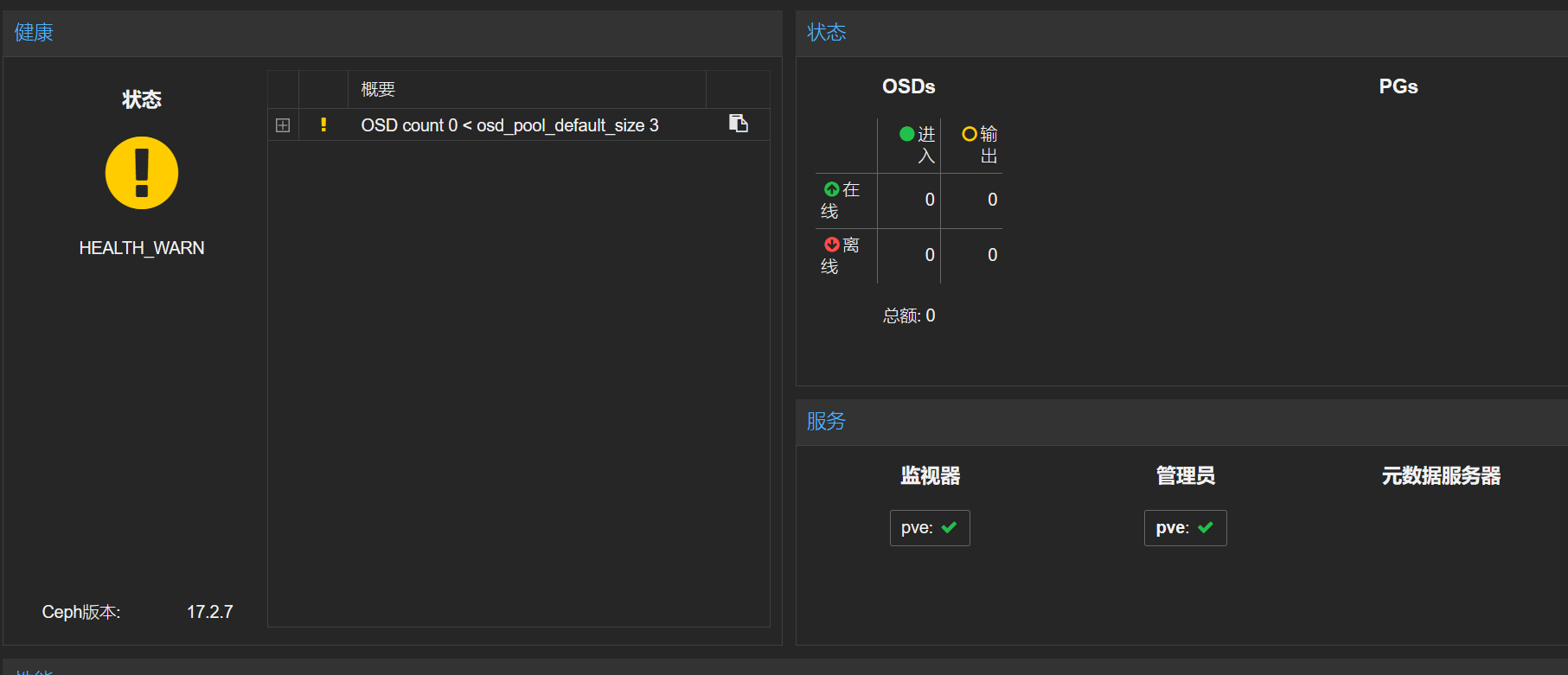Click the yellow warning severity icon in row
This screenshot has height=675, width=1568.
[323, 124]
